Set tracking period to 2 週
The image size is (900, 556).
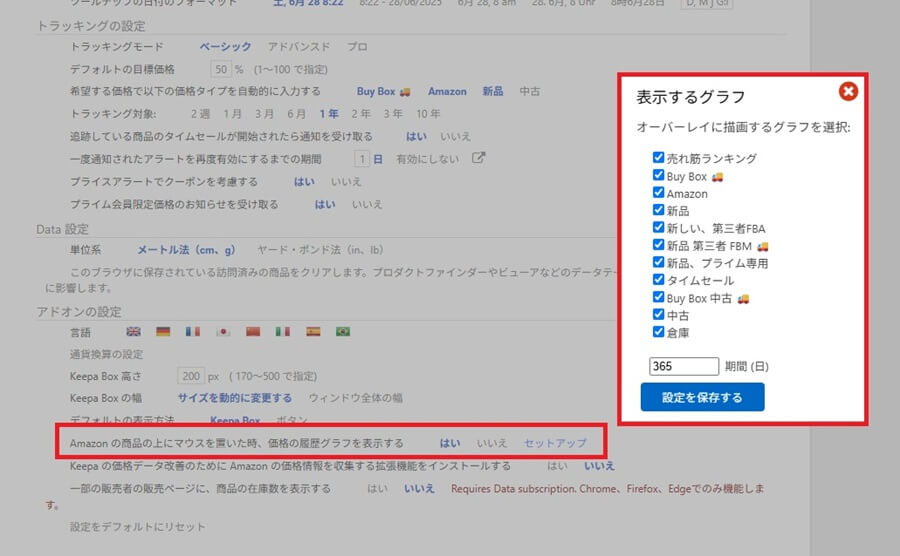coord(200,114)
